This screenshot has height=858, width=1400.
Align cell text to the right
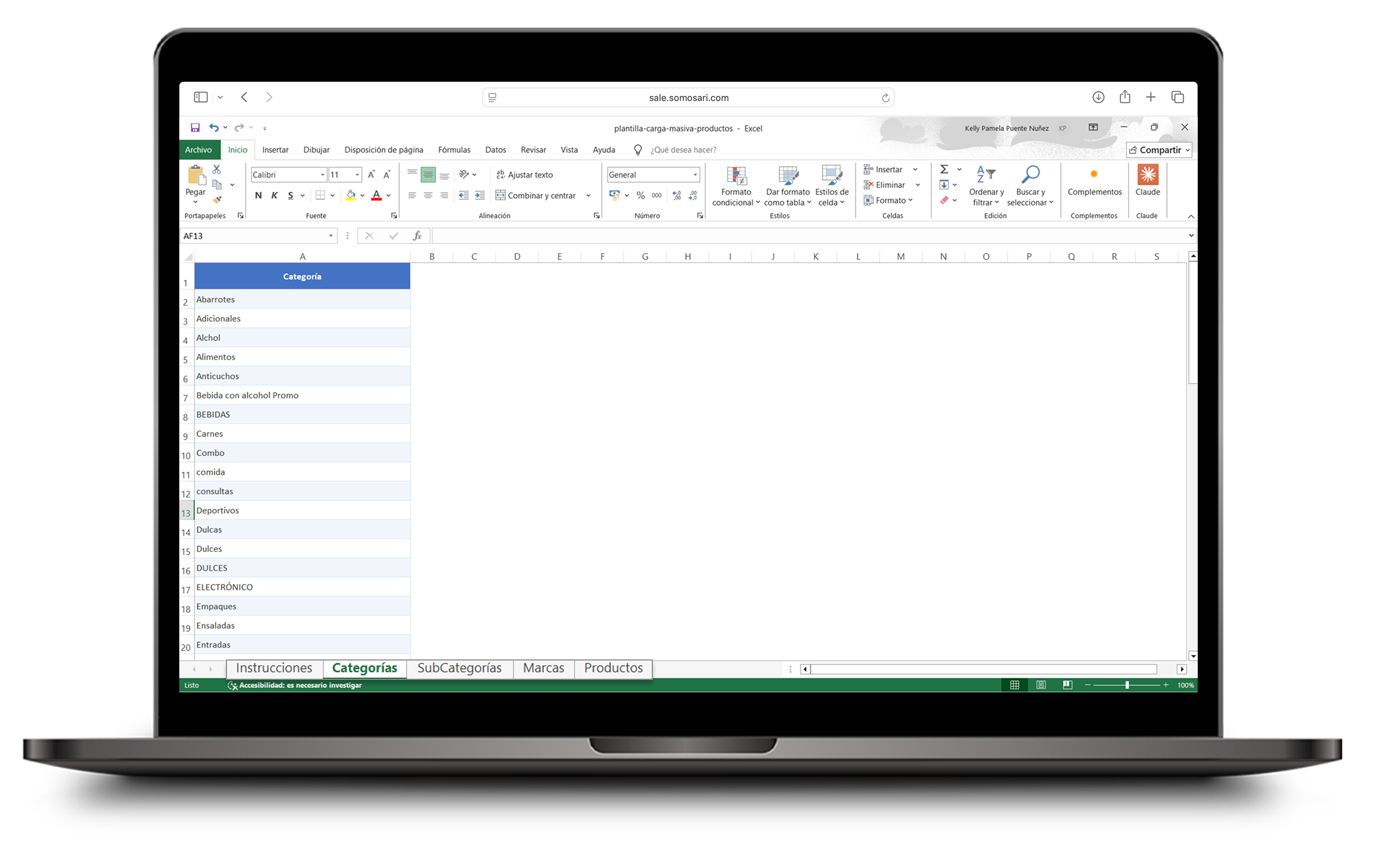click(x=445, y=196)
